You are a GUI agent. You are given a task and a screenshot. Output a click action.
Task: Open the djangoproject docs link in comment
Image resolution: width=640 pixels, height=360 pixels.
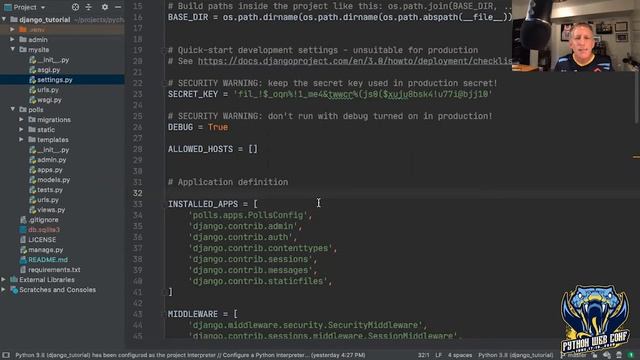click(x=355, y=61)
